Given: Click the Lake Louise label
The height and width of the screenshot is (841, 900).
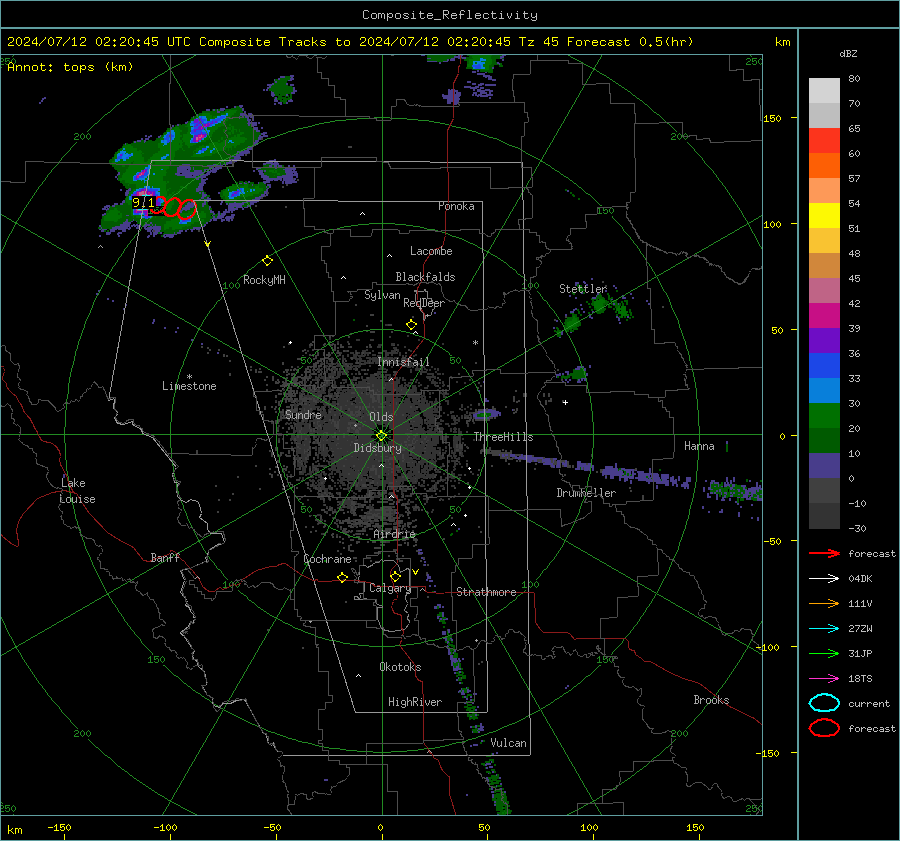Looking at the screenshot, I should click(x=77, y=491).
